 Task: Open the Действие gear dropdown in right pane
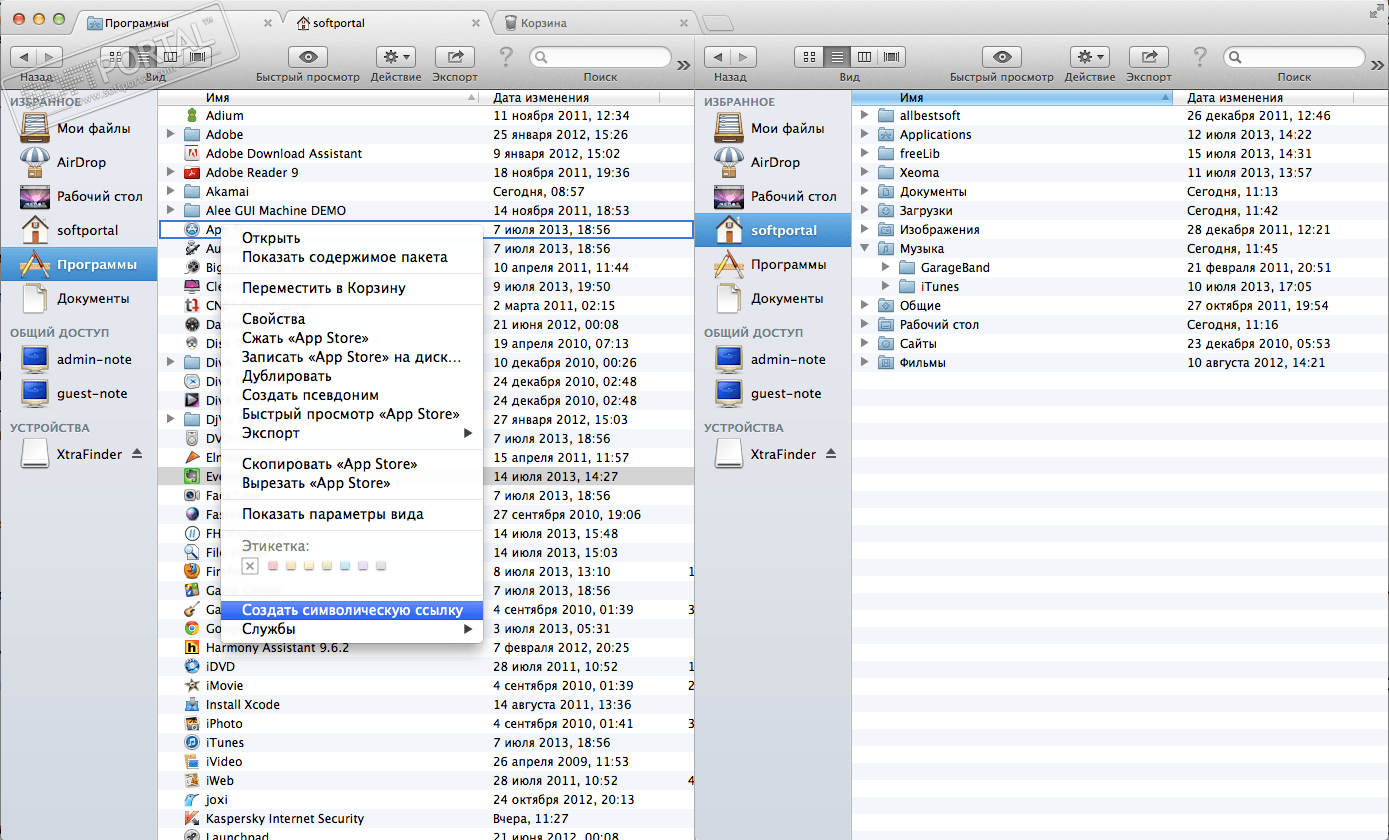1090,57
